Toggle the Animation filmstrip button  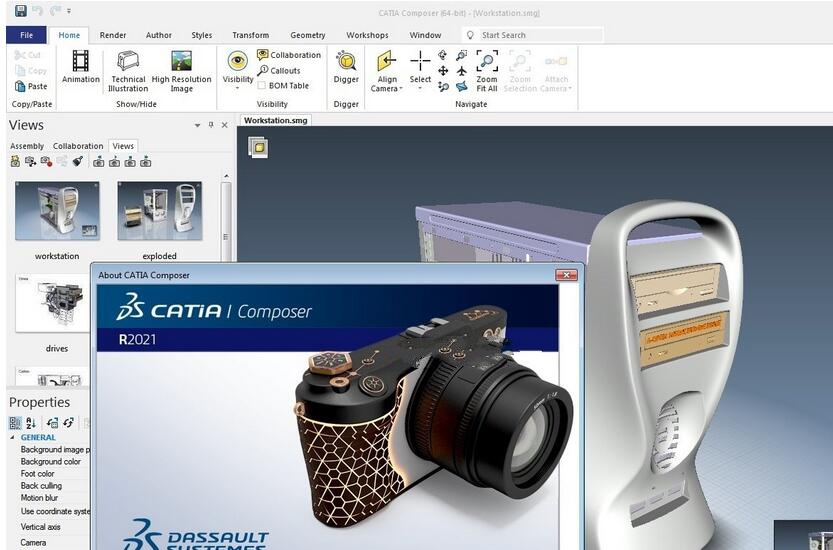(x=81, y=67)
